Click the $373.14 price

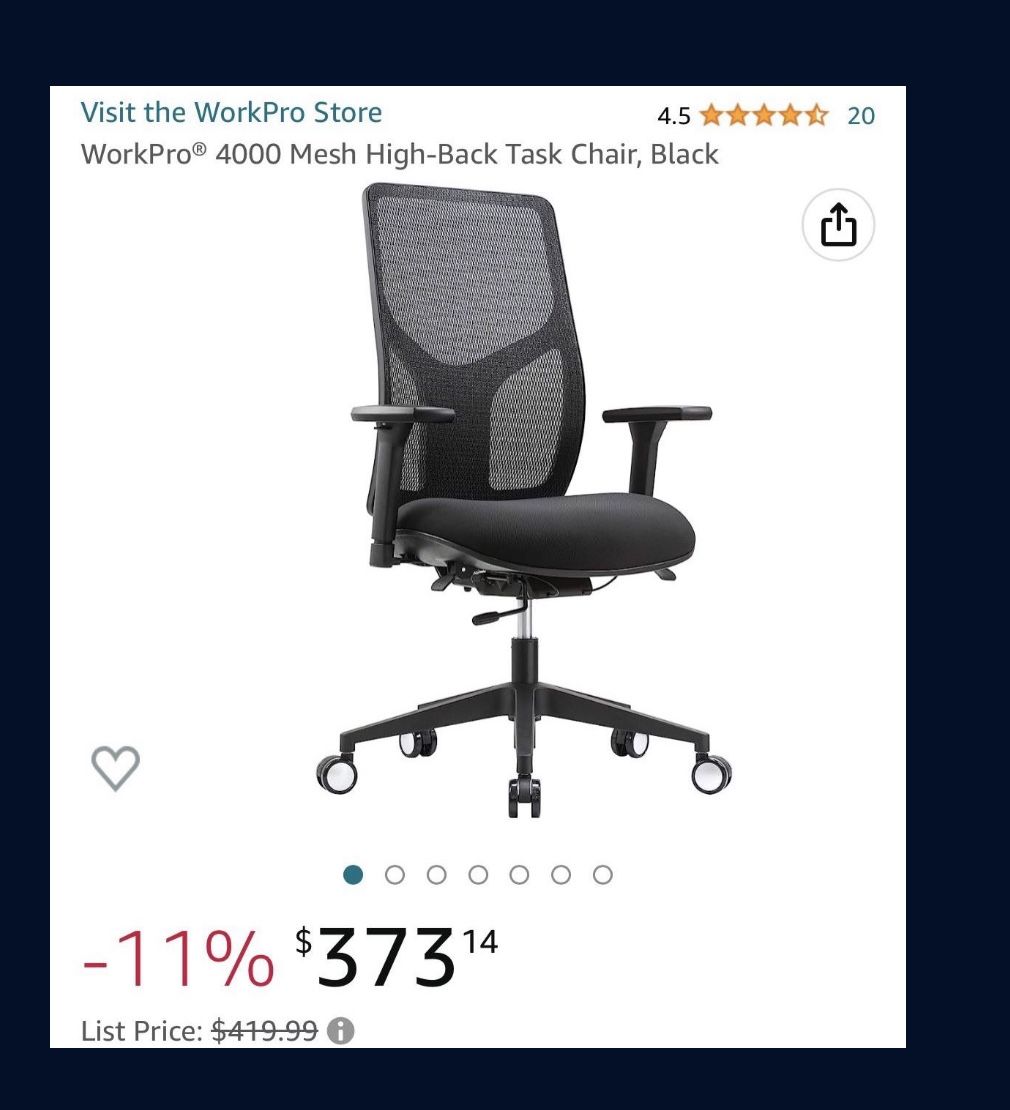coord(396,956)
